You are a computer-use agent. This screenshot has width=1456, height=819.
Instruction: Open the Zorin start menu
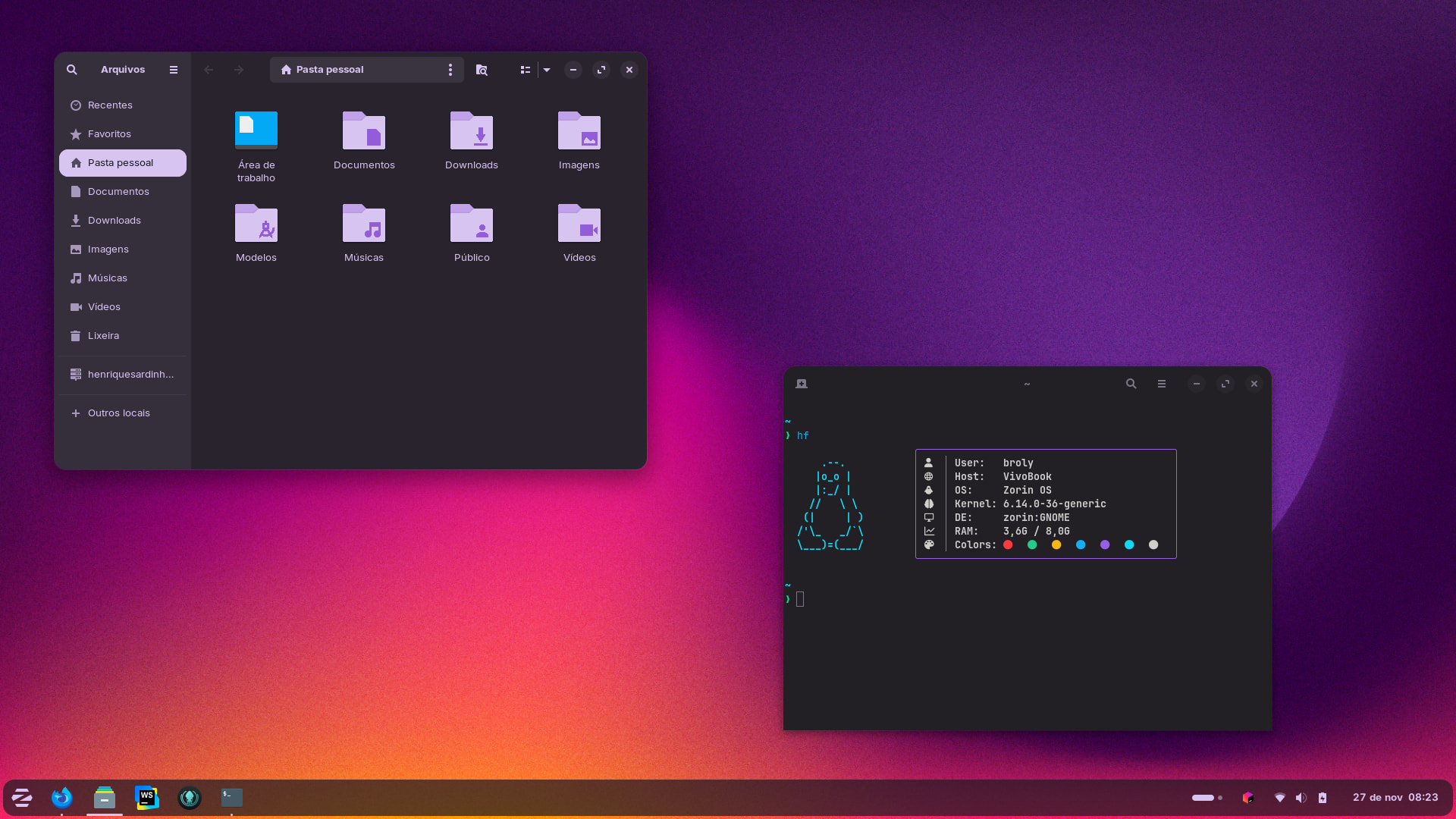click(22, 797)
